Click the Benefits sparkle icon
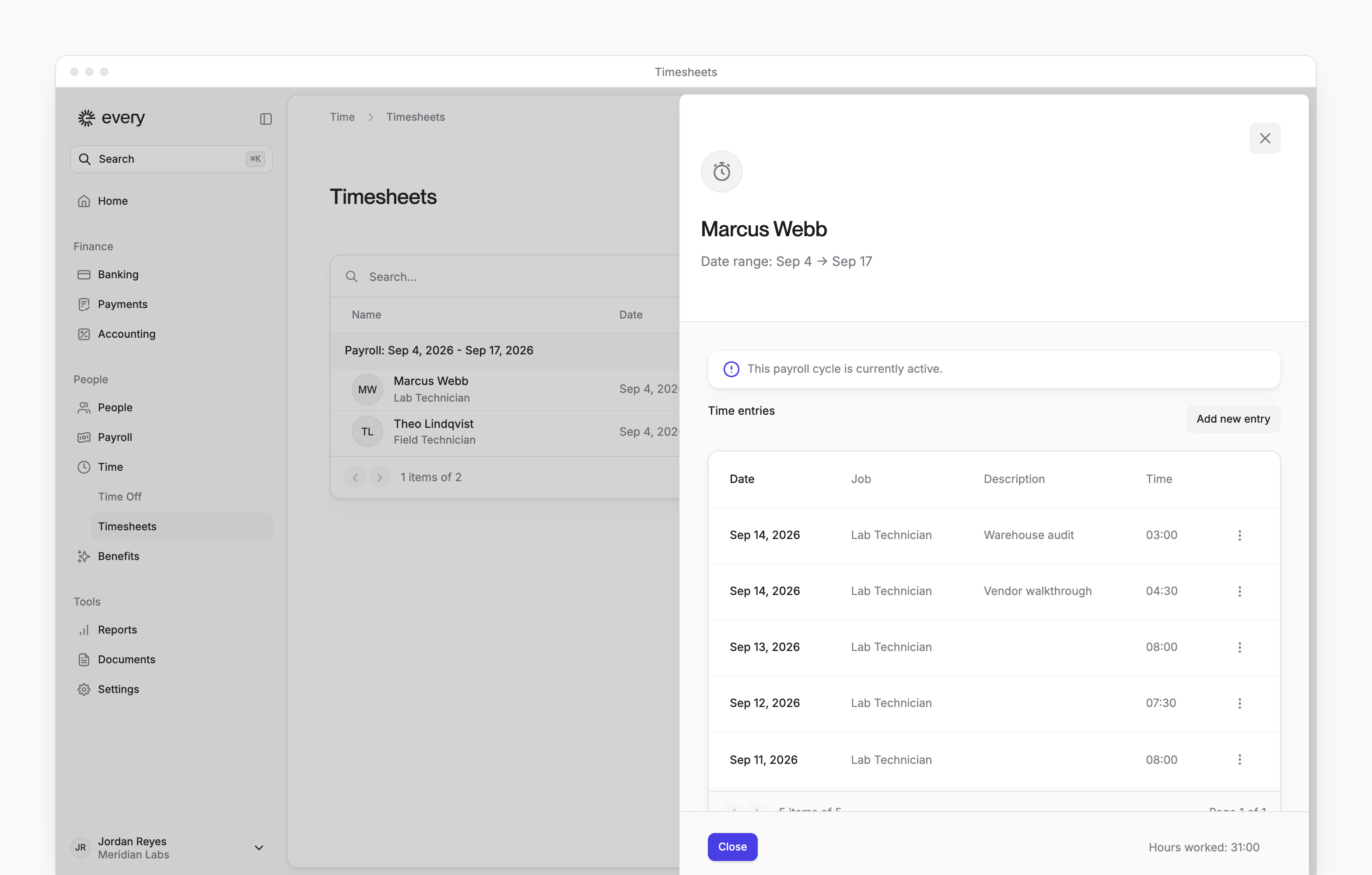 point(84,556)
